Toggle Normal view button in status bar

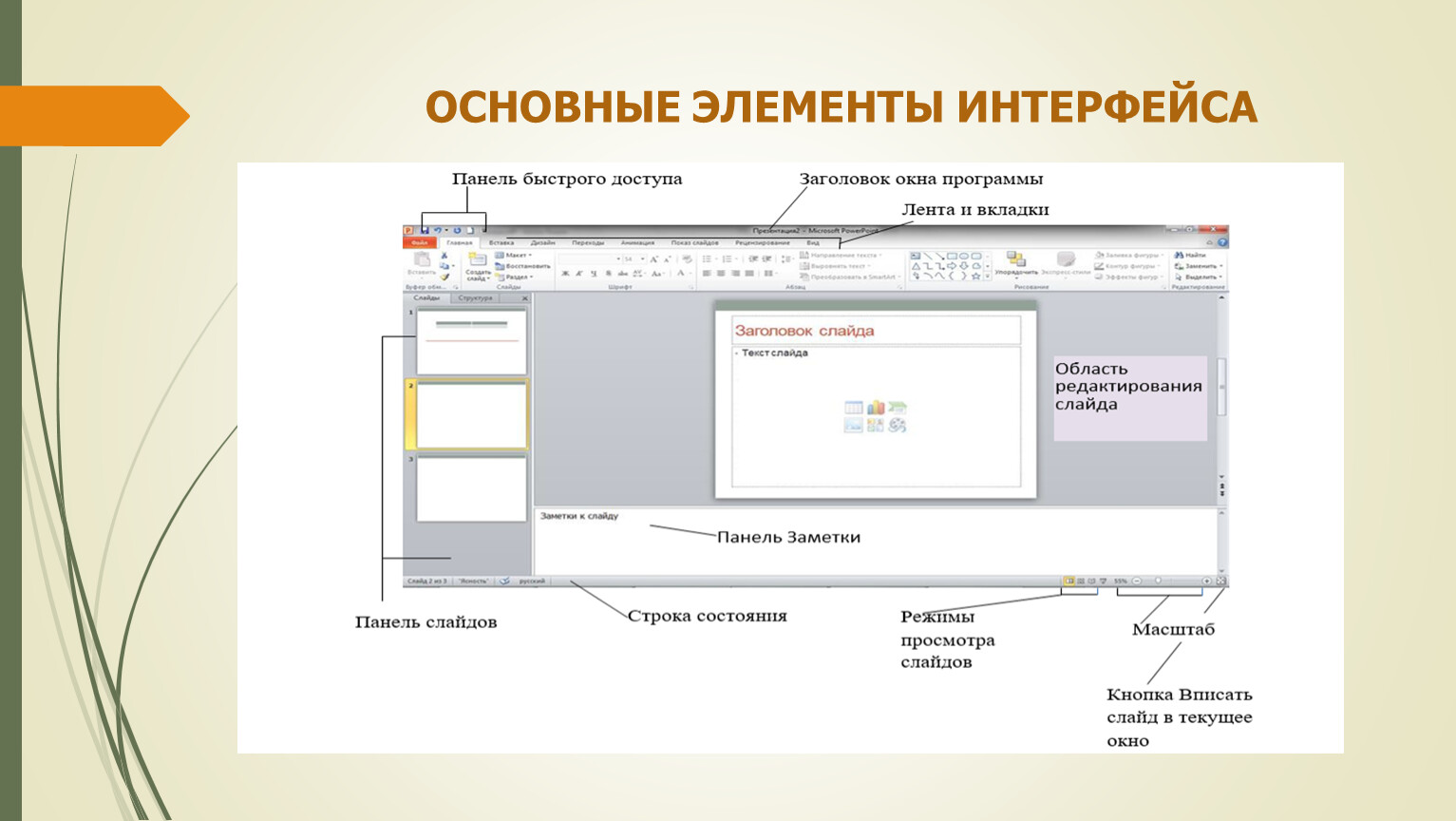[1069, 582]
